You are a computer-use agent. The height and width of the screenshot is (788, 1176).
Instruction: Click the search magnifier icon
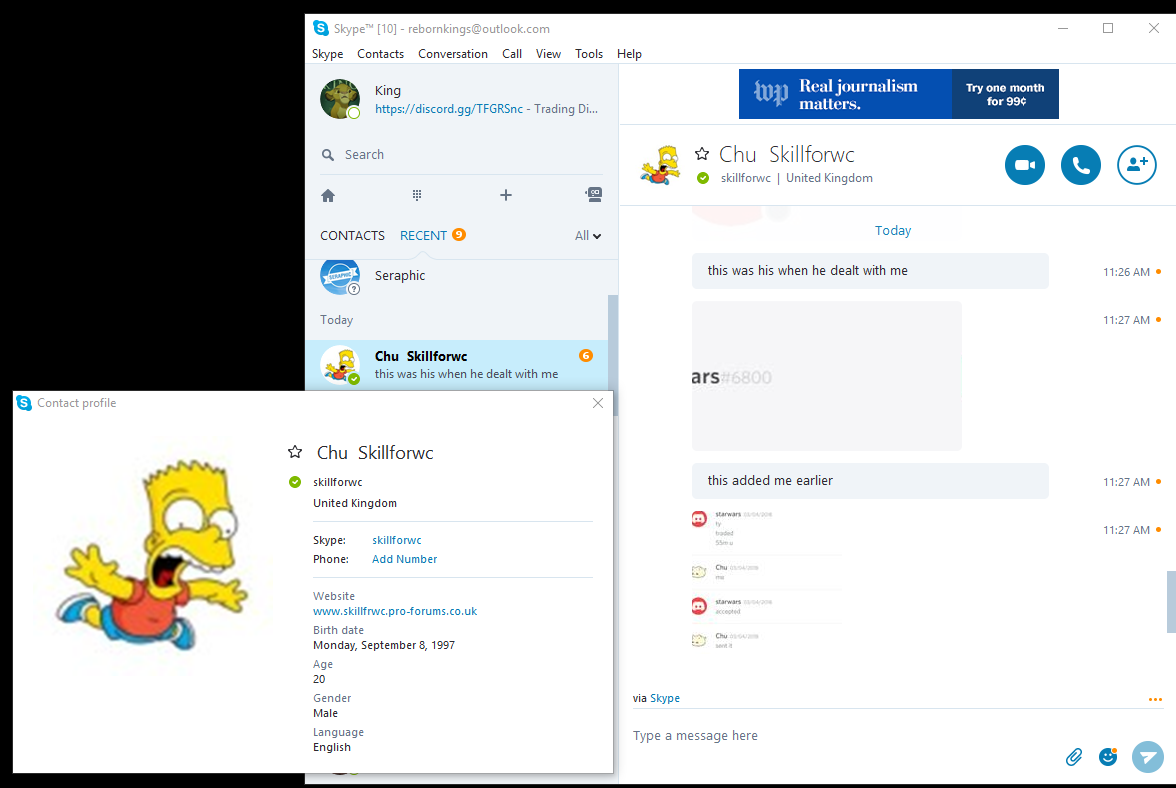pos(328,154)
